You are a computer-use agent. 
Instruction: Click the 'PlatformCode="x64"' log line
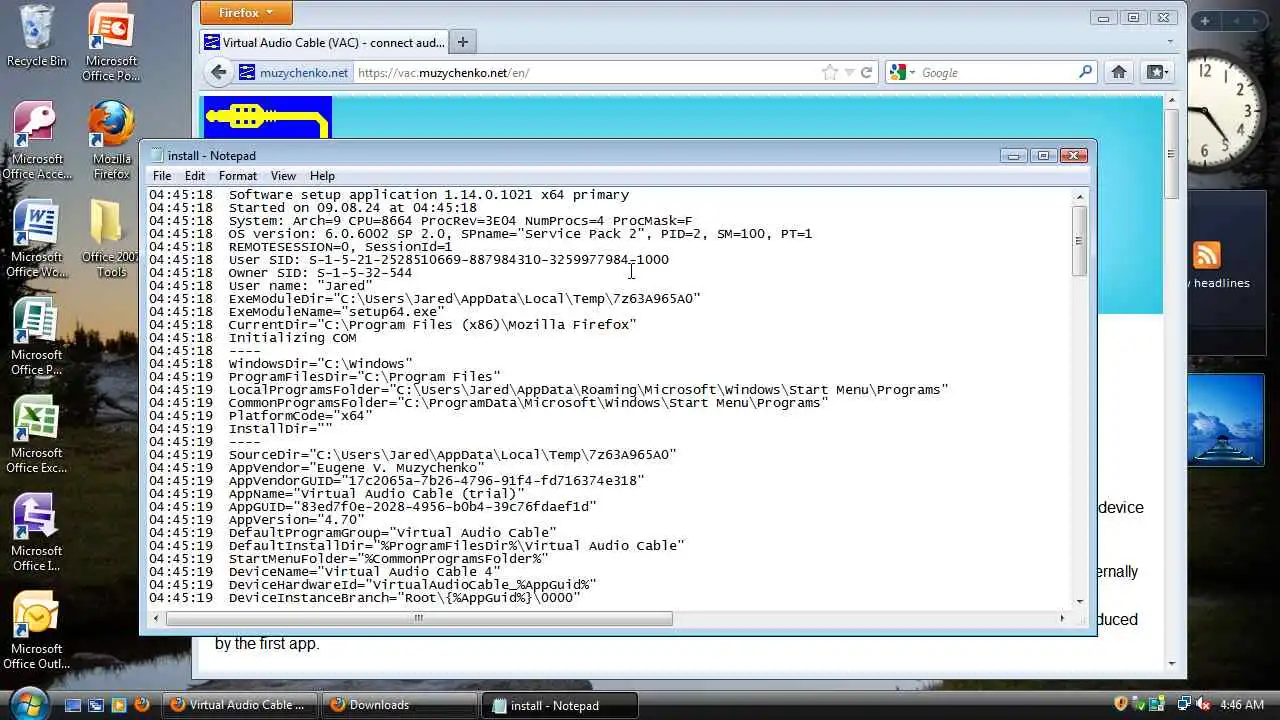(x=300, y=416)
